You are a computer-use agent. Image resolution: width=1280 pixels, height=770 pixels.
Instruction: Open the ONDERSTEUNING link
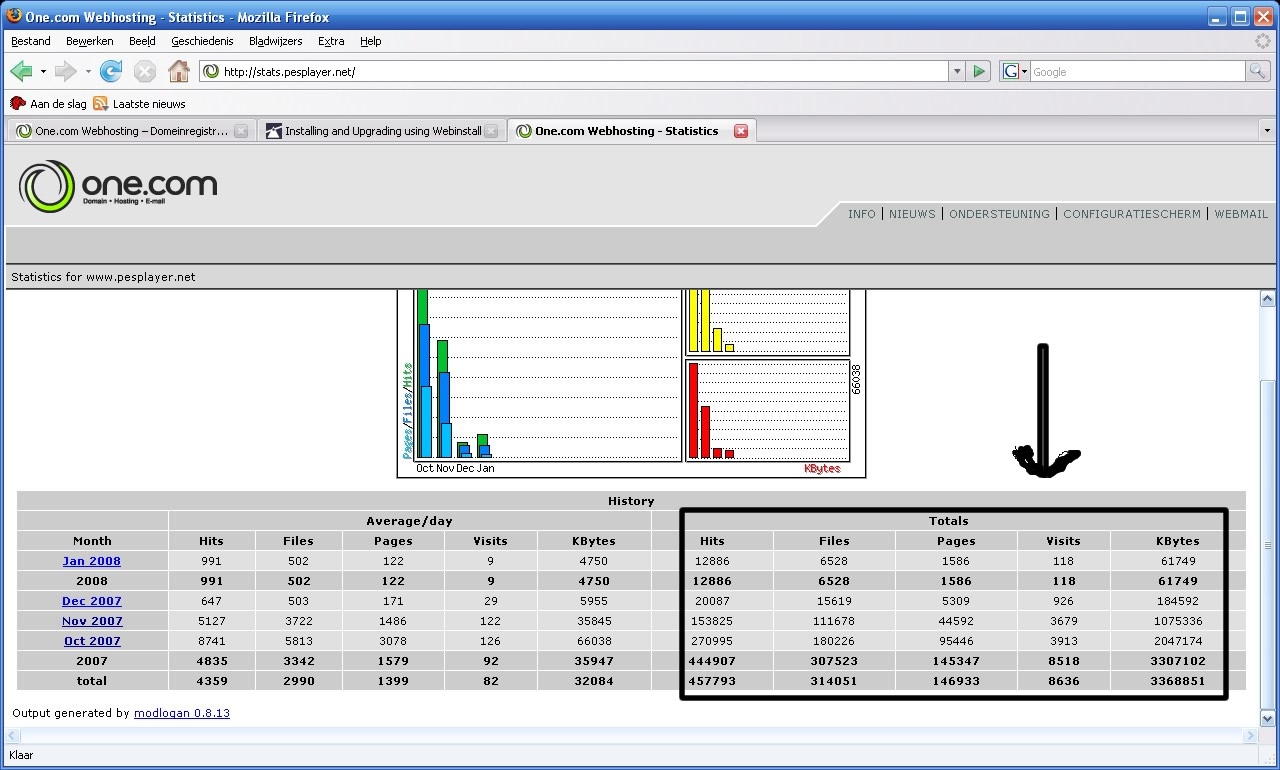[x=999, y=214]
